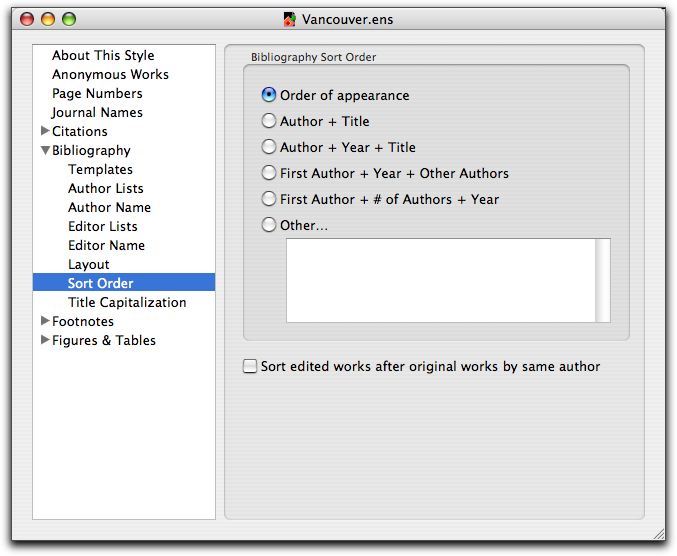Open Journal Names in the sidebar

97,112
